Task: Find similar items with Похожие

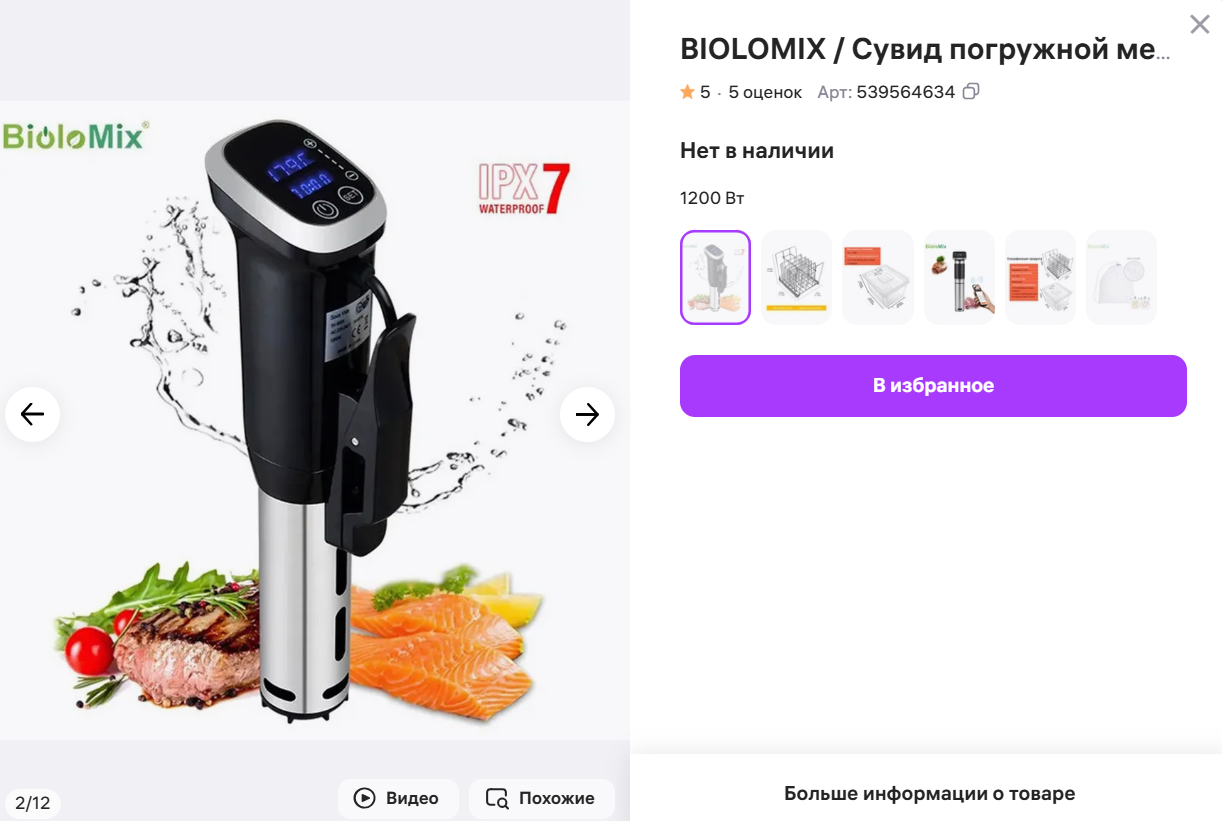Action: pyautogui.click(x=541, y=798)
